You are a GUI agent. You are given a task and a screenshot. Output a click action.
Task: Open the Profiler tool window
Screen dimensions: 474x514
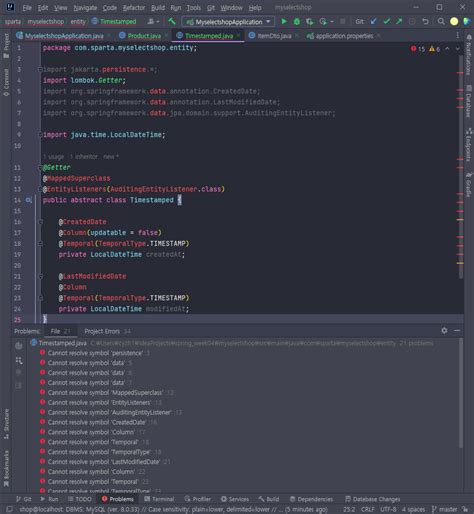[x=198, y=499]
